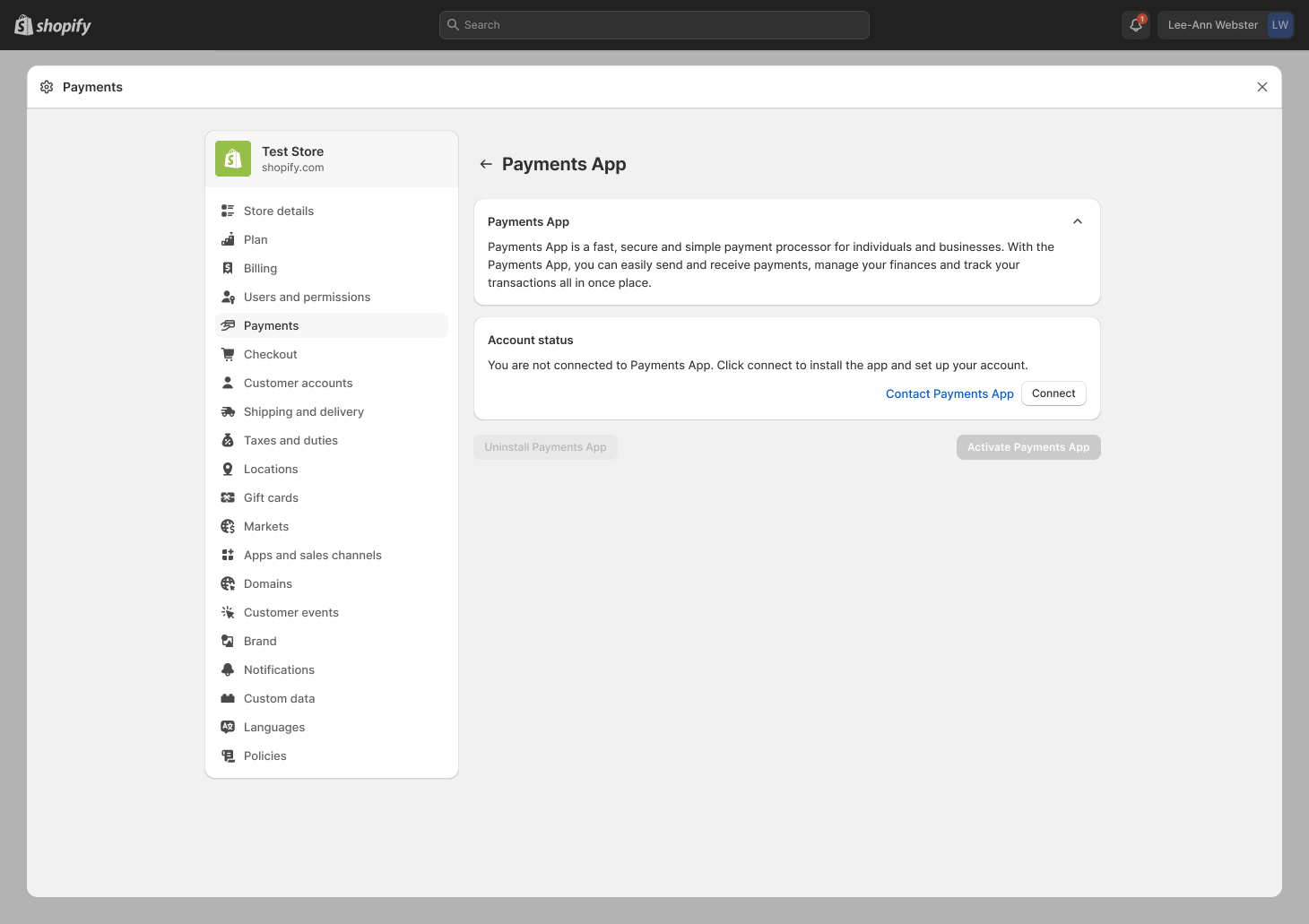Select Domains menu item
The image size is (1309, 924).
[x=332, y=583]
